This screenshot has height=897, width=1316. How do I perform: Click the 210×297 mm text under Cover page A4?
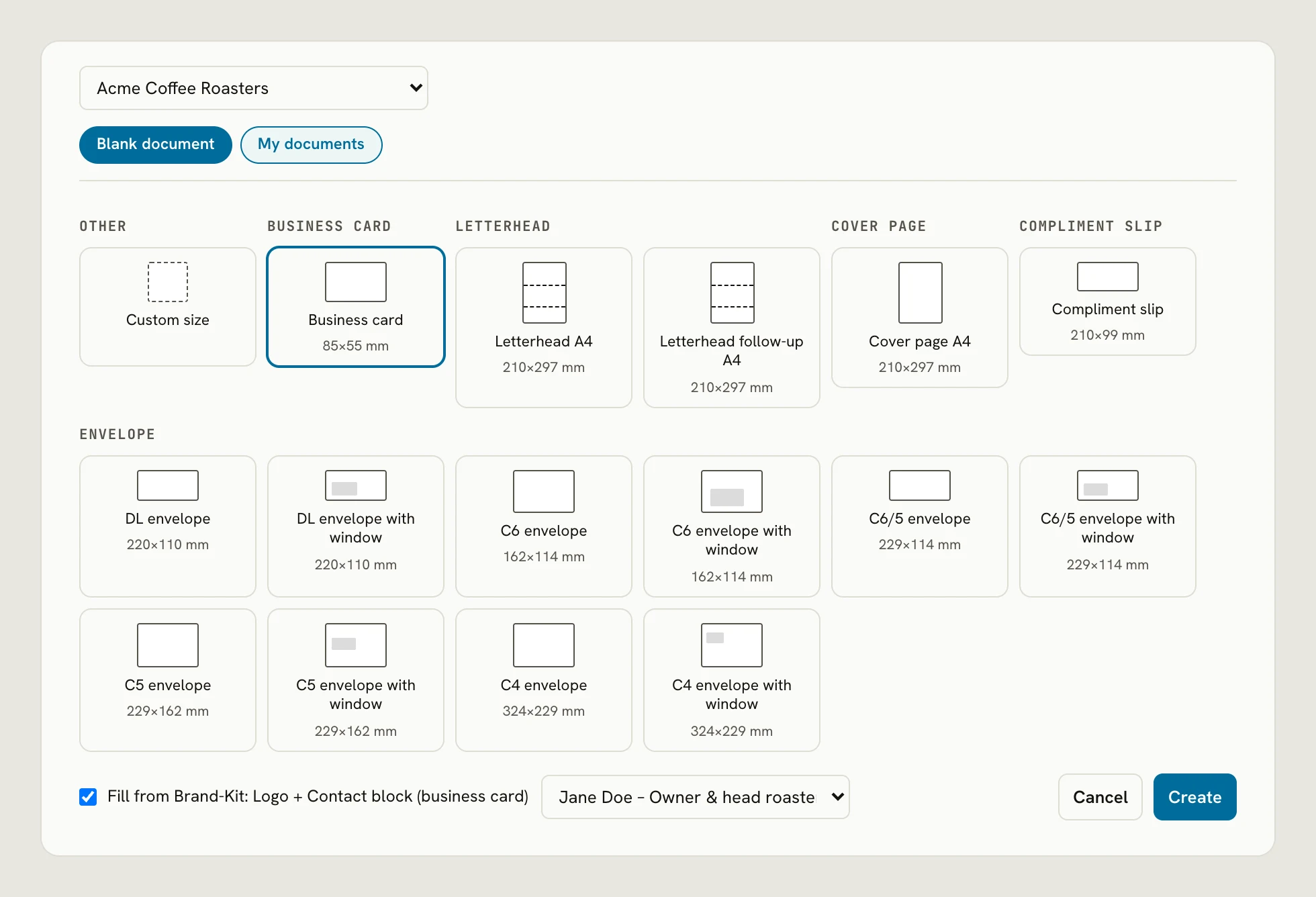tap(920, 367)
